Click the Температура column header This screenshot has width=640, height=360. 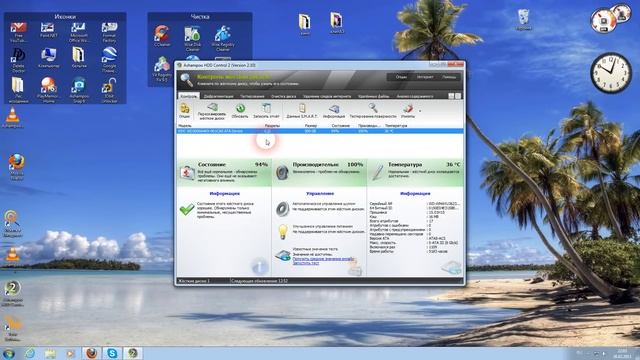click(x=396, y=126)
